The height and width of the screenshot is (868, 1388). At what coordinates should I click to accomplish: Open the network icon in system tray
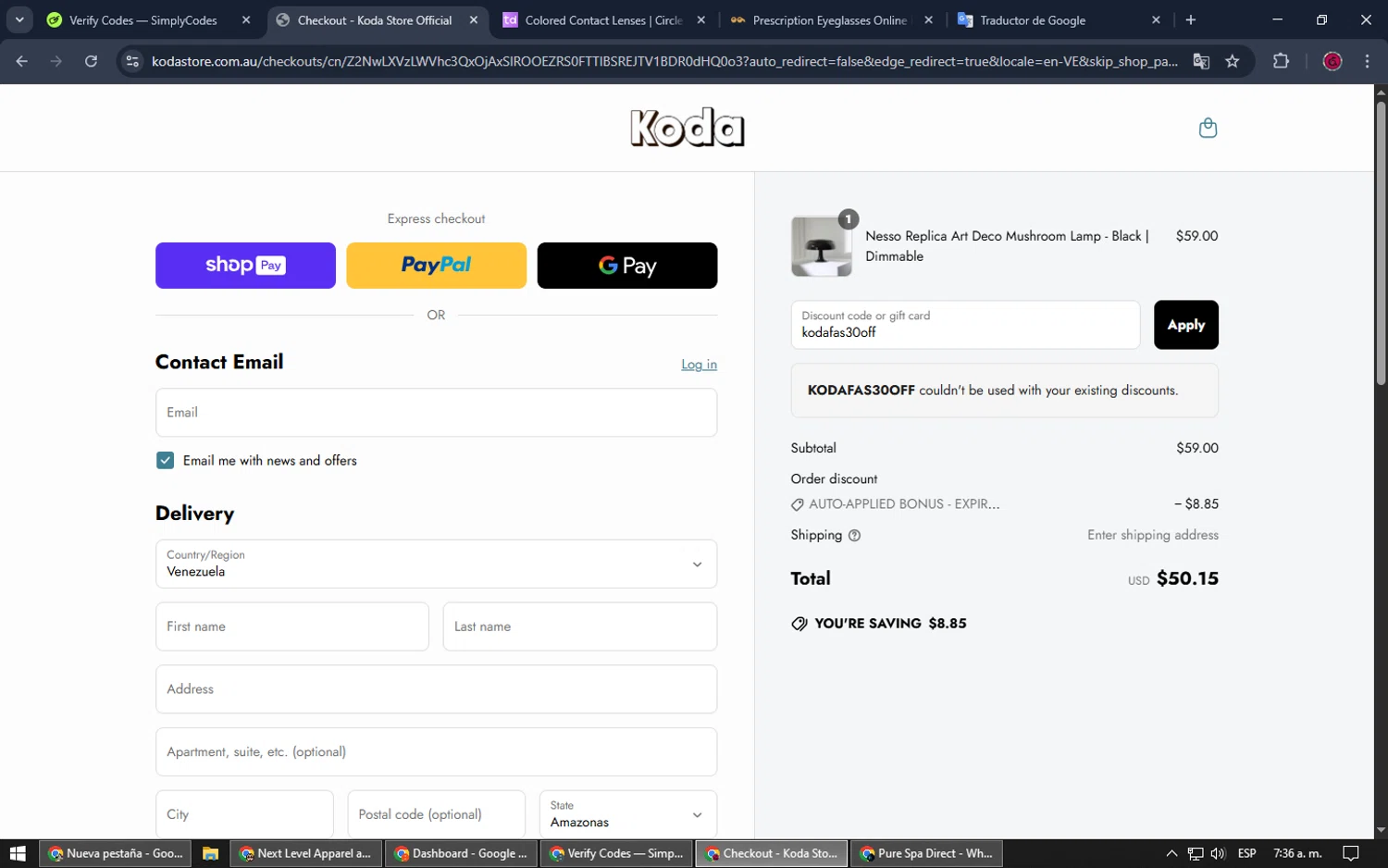tap(1196, 853)
